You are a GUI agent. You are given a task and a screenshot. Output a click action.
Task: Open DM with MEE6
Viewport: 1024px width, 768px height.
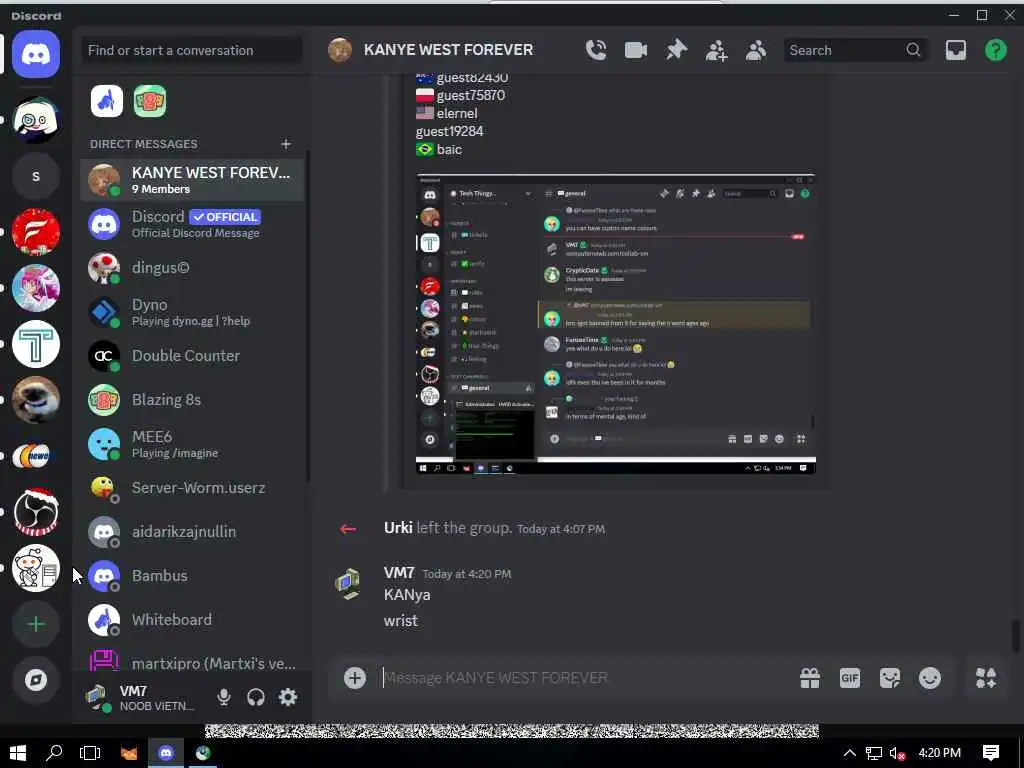[x=193, y=444]
